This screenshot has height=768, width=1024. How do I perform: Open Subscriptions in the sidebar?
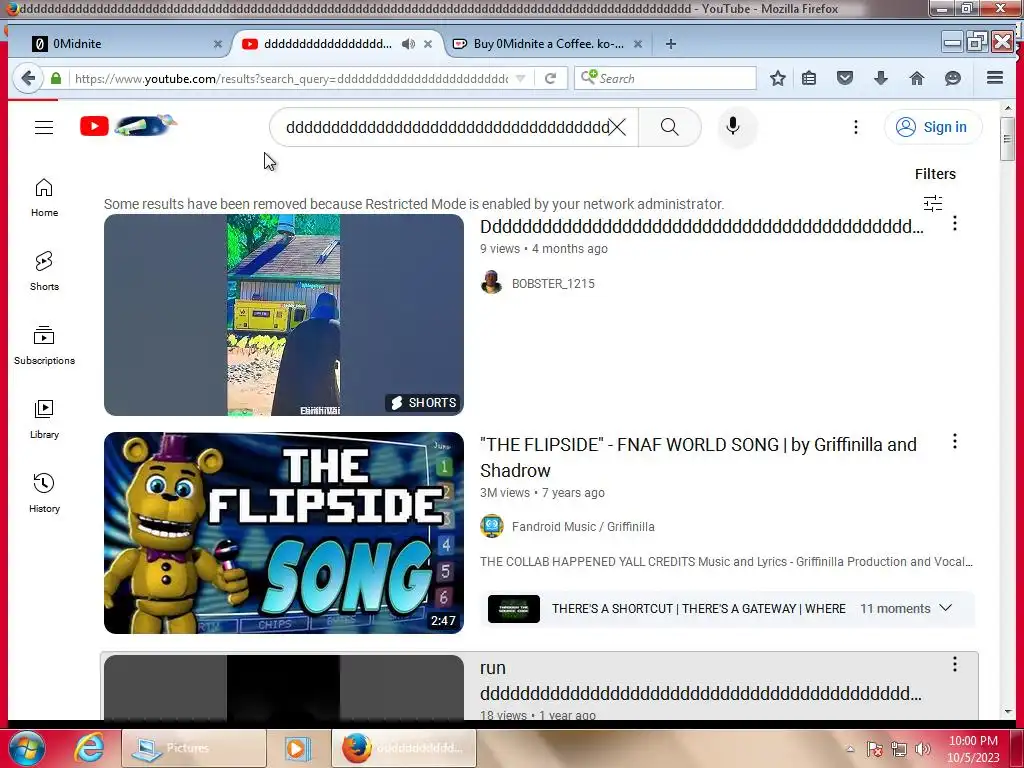pyautogui.click(x=44, y=345)
